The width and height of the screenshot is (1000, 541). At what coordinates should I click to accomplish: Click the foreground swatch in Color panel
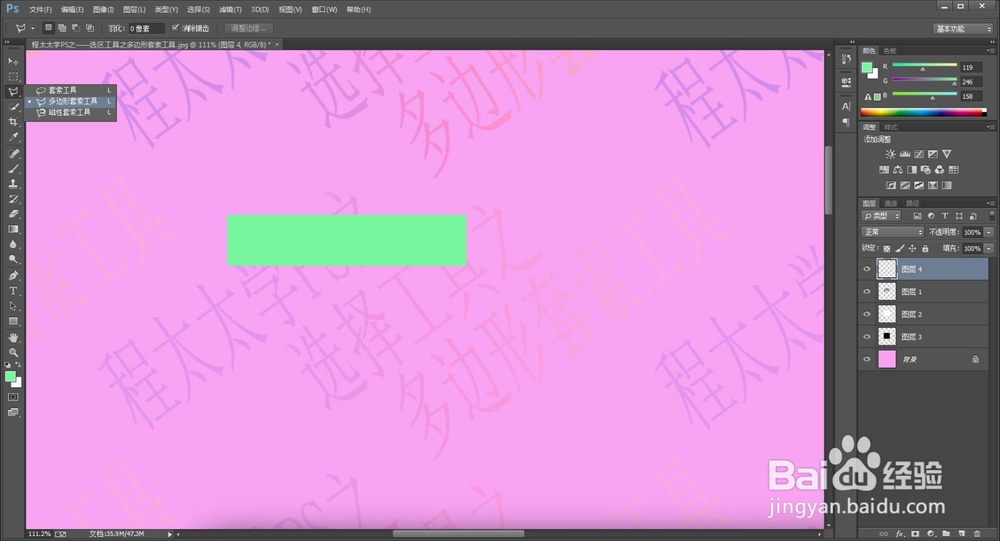[867, 68]
